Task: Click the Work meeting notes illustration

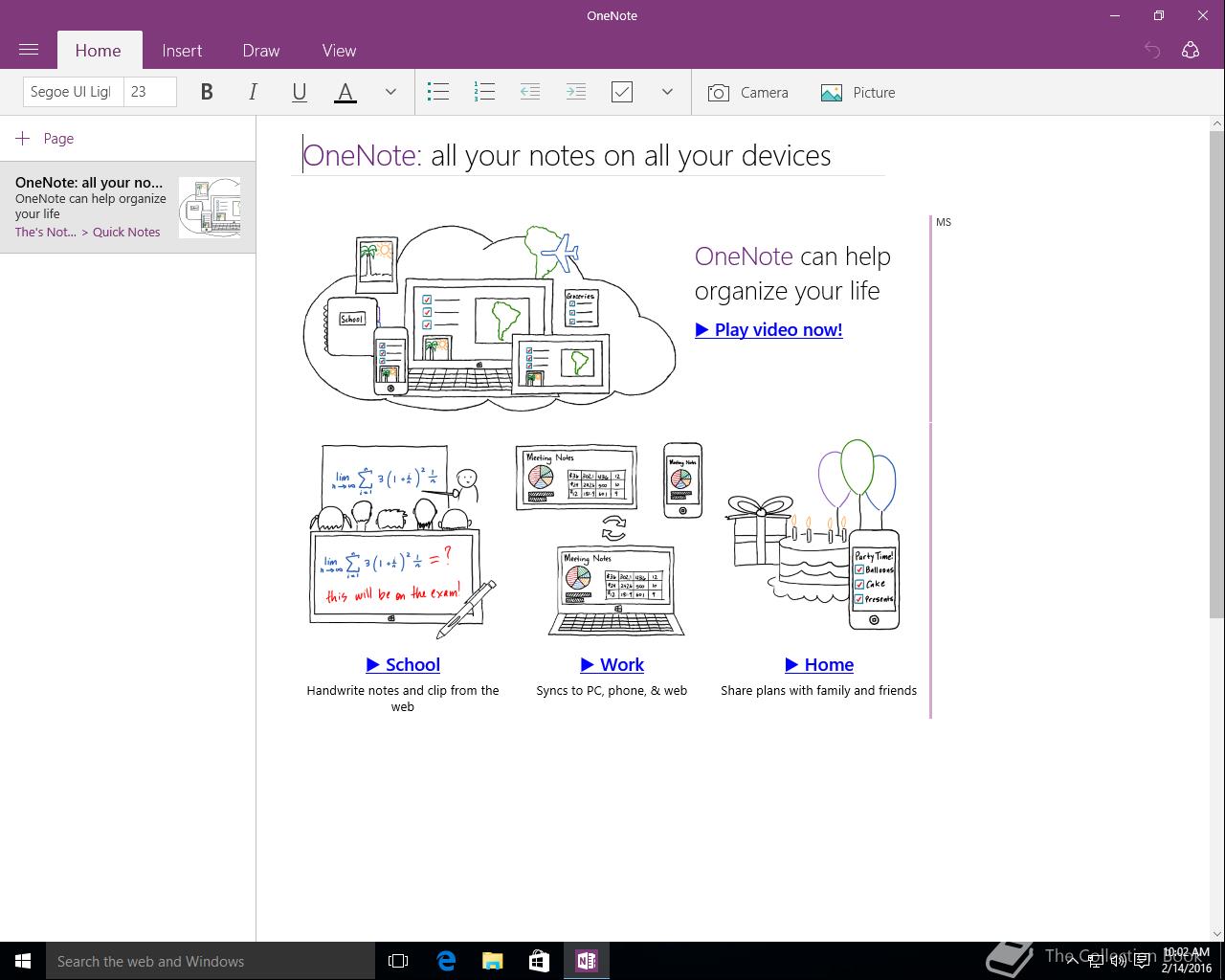Action: (x=610, y=539)
